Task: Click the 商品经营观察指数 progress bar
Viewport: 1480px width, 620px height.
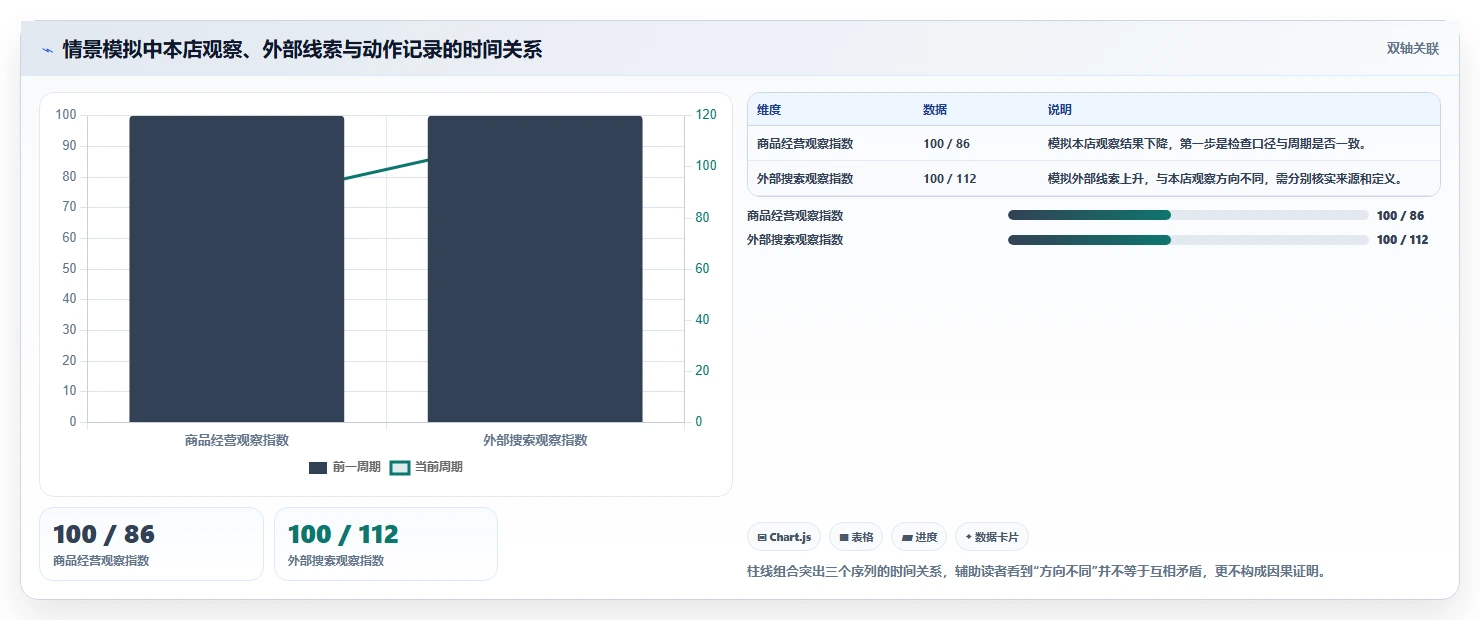Action: [1188, 215]
